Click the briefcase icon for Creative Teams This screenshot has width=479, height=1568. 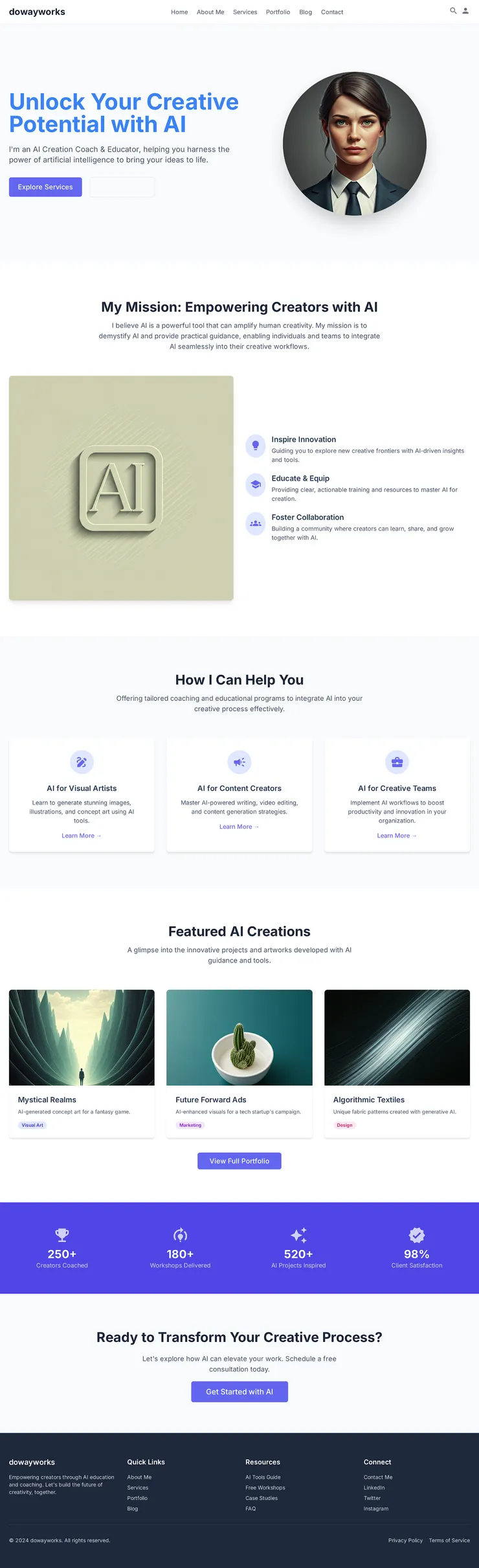pos(397,762)
